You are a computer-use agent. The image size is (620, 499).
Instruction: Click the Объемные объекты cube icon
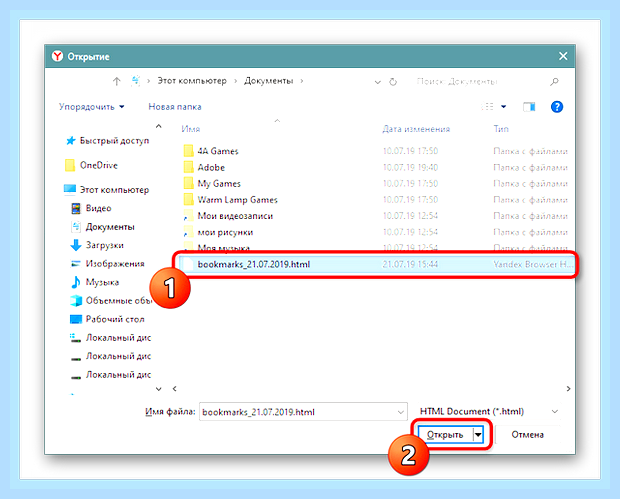tap(76, 301)
